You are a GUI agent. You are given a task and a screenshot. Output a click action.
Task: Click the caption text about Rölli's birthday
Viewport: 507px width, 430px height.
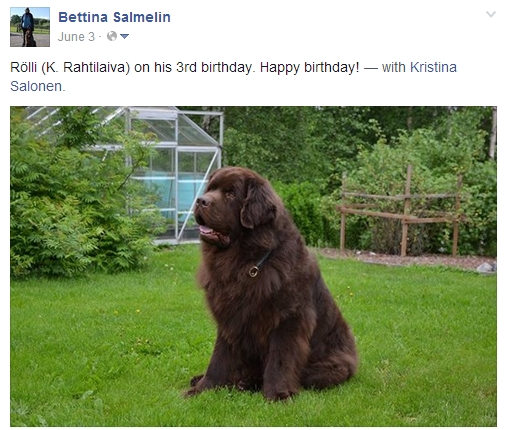185,67
